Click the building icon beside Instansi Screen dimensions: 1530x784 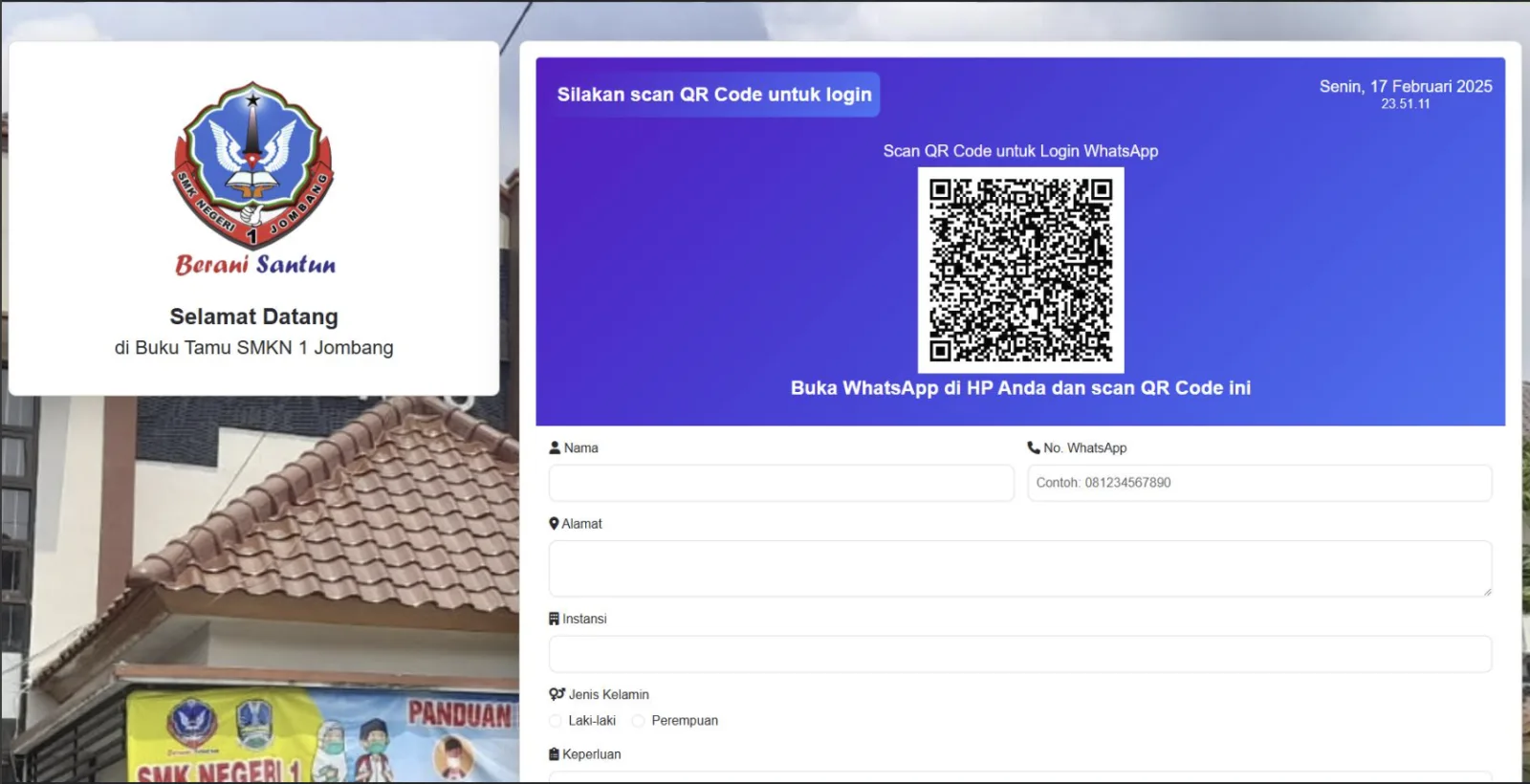pyautogui.click(x=554, y=619)
